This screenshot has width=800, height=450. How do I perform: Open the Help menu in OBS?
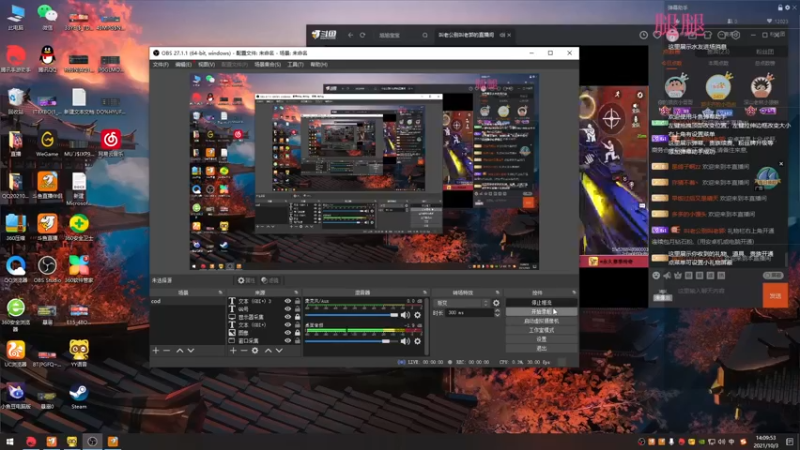click(319, 64)
